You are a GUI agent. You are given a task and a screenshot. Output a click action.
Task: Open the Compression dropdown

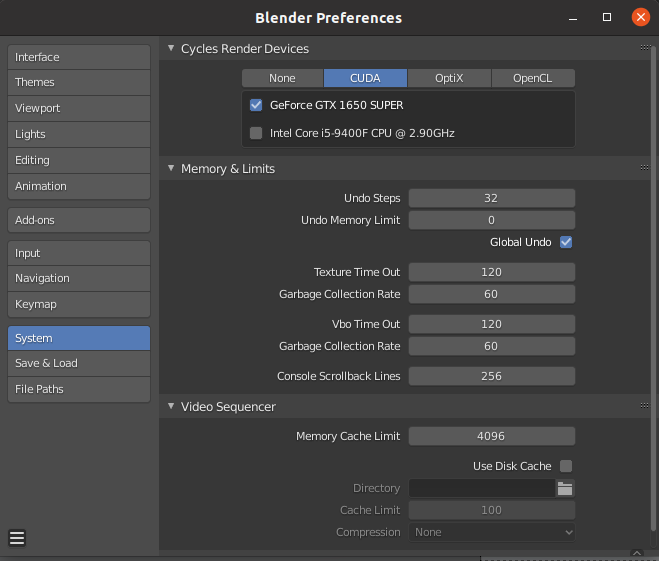pyautogui.click(x=492, y=532)
